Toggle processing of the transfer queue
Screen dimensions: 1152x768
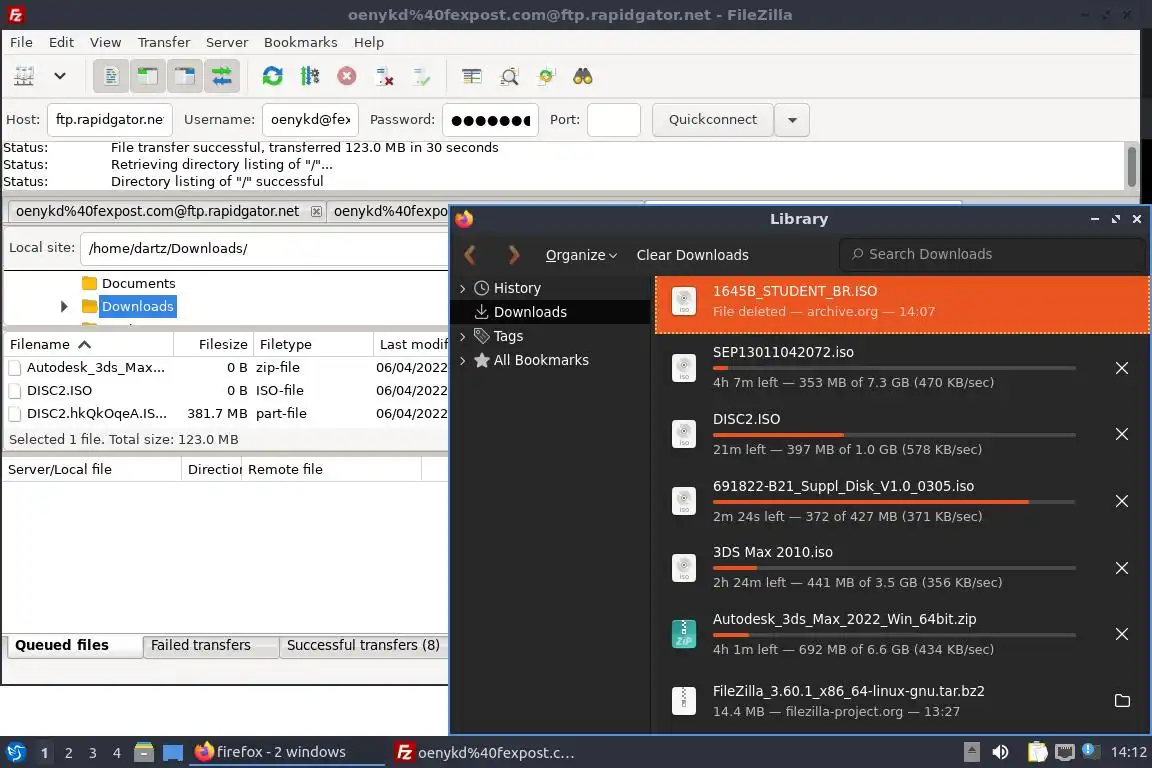coord(310,76)
